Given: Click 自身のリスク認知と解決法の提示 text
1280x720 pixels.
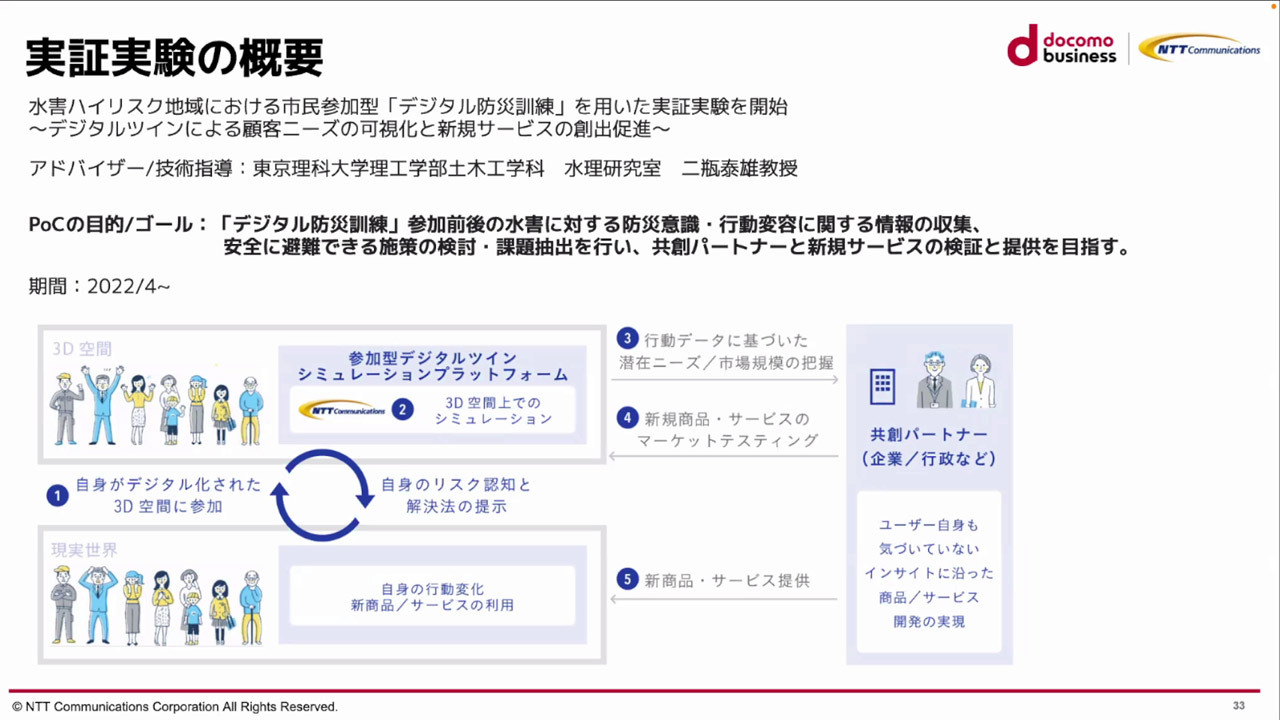Looking at the screenshot, I should pyautogui.click(x=456, y=495).
